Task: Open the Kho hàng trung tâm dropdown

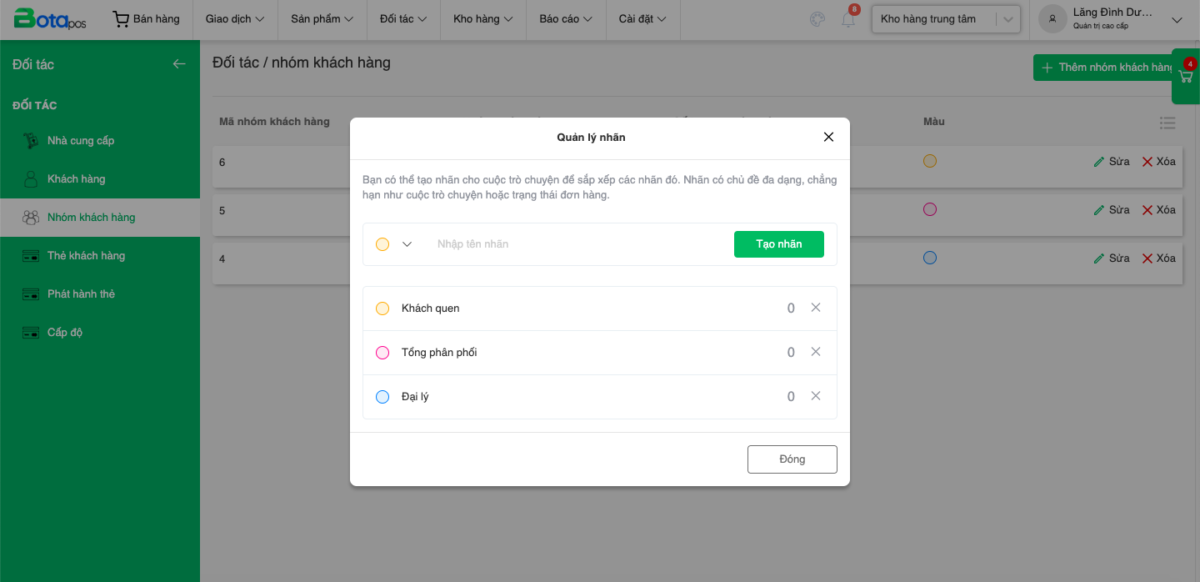Action: point(945,19)
